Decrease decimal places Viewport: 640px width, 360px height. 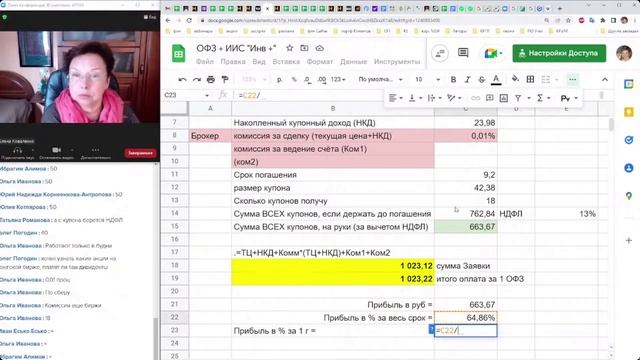pos(307,79)
